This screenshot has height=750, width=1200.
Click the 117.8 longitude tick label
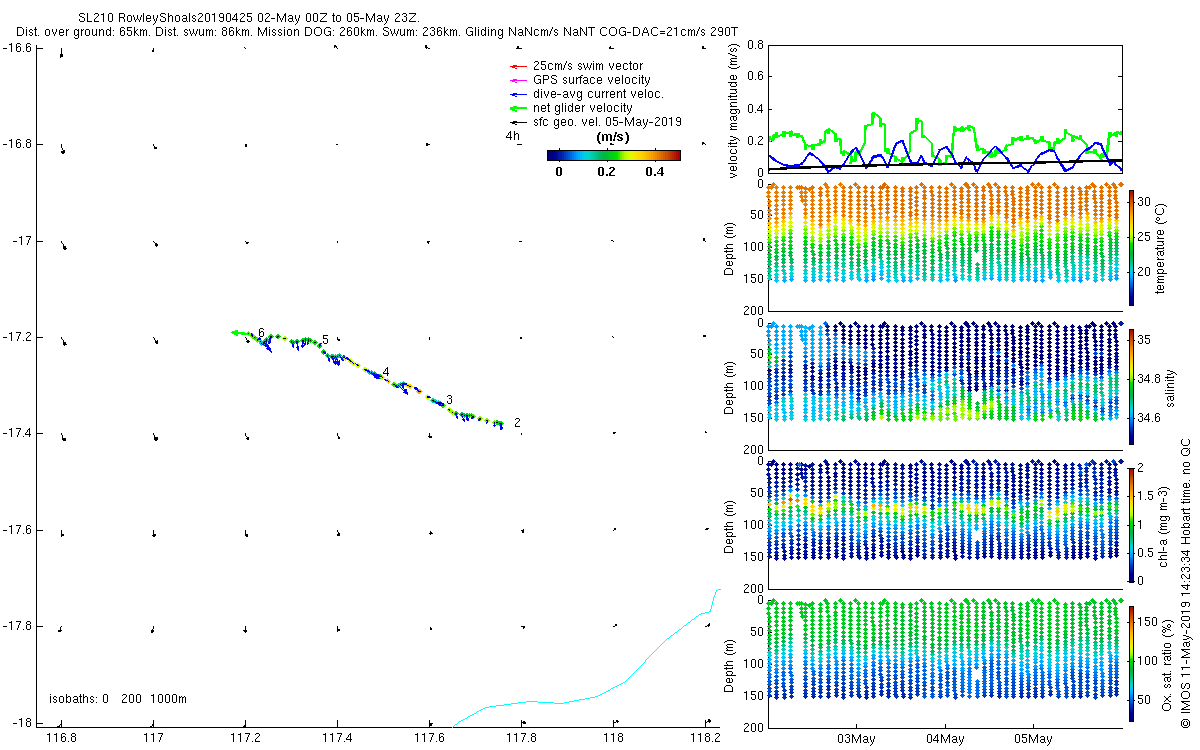point(522,739)
